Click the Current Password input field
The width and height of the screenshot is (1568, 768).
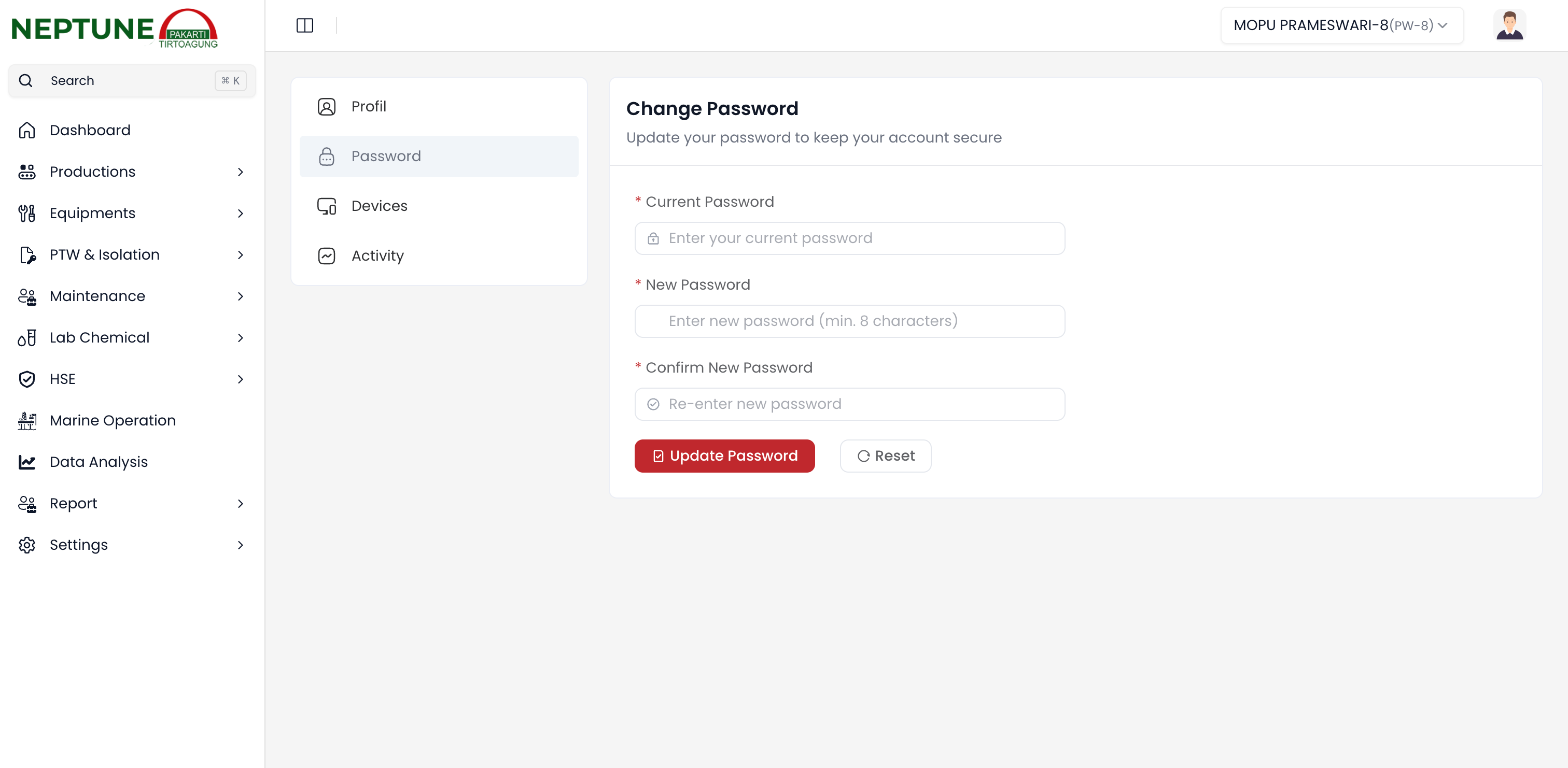tap(849, 238)
